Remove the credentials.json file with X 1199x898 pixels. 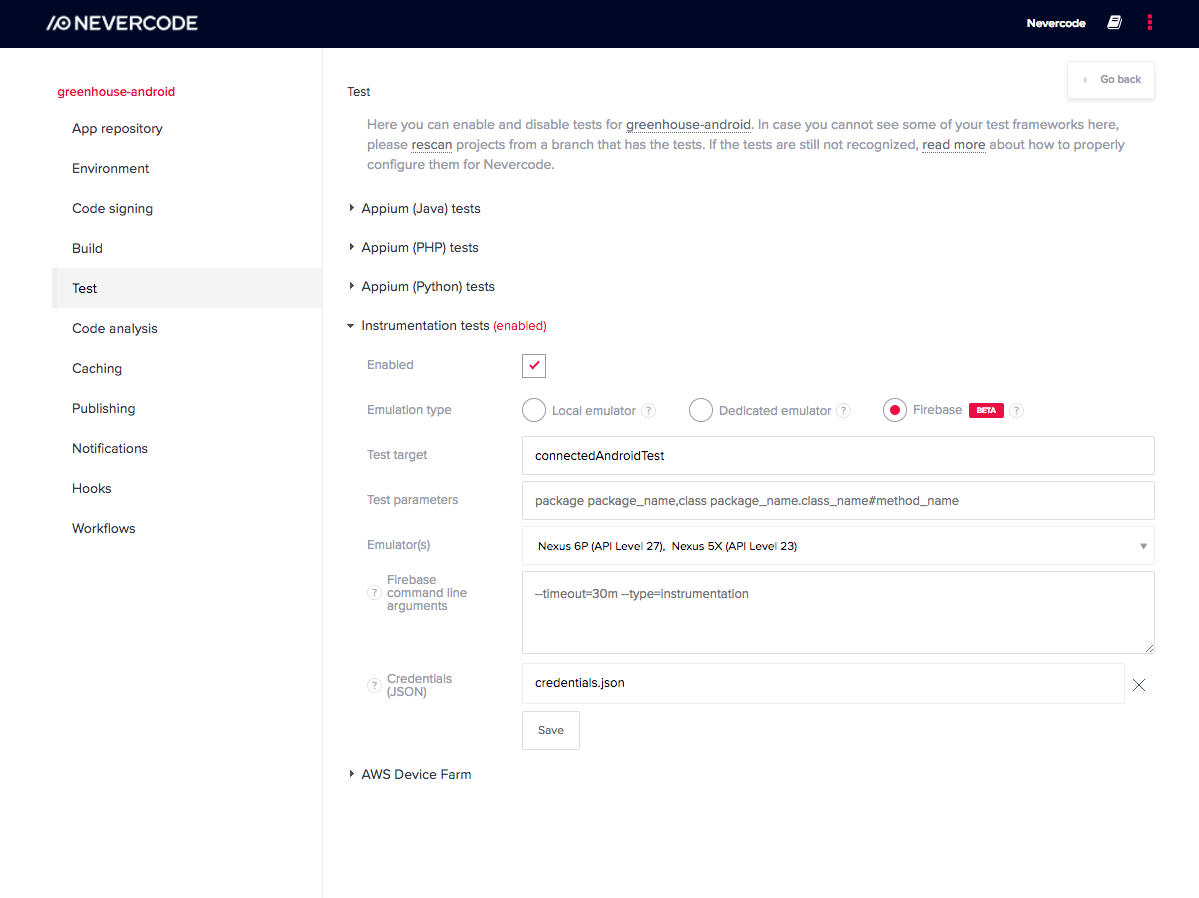coord(1139,685)
